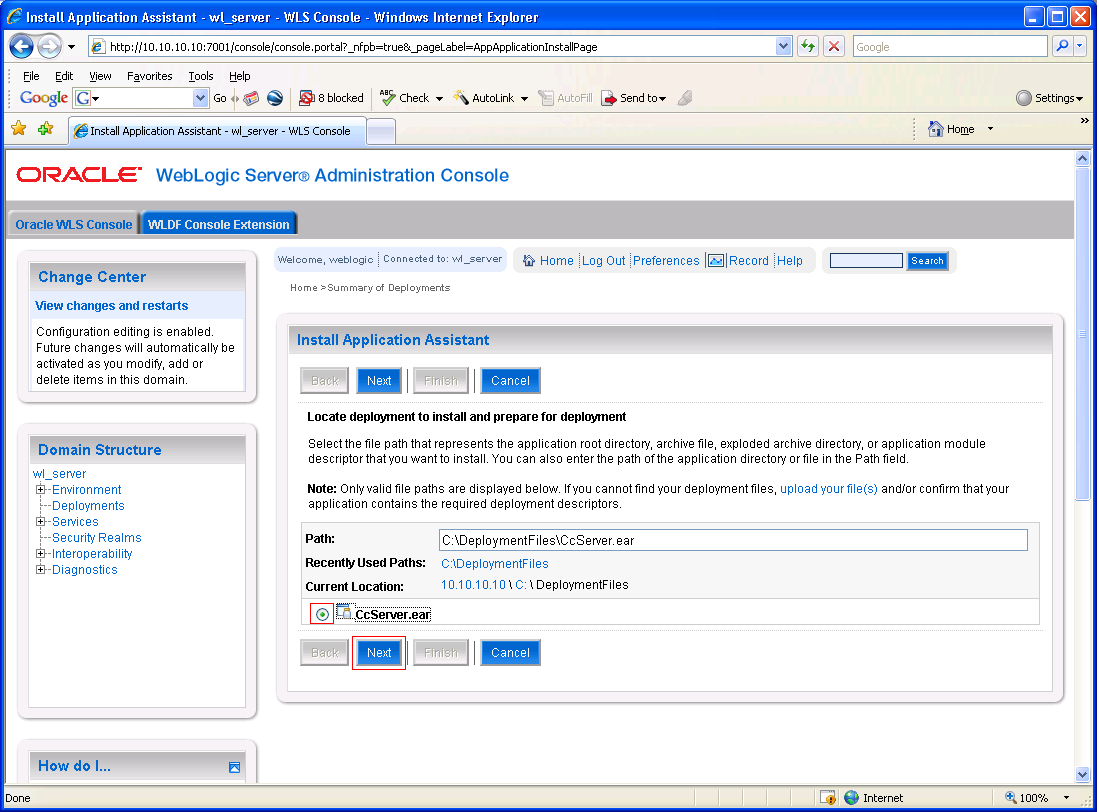Click the Internet zone globe icon
Image resolution: width=1099 pixels, height=812 pixels.
(852, 797)
